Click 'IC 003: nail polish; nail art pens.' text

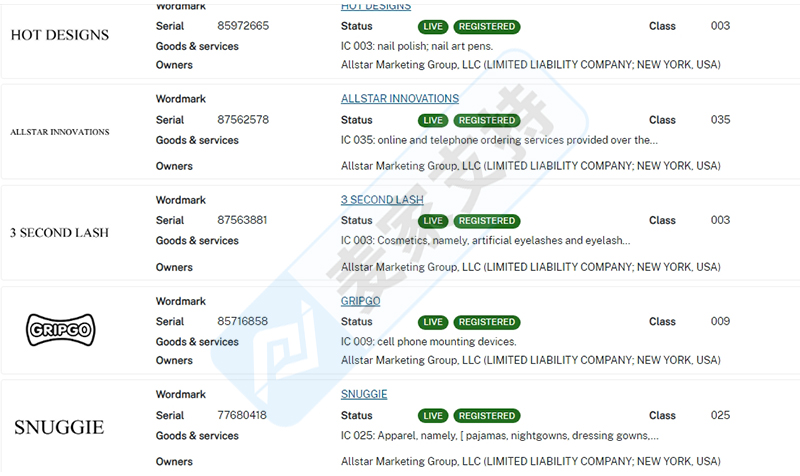pyautogui.click(x=417, y=46)
